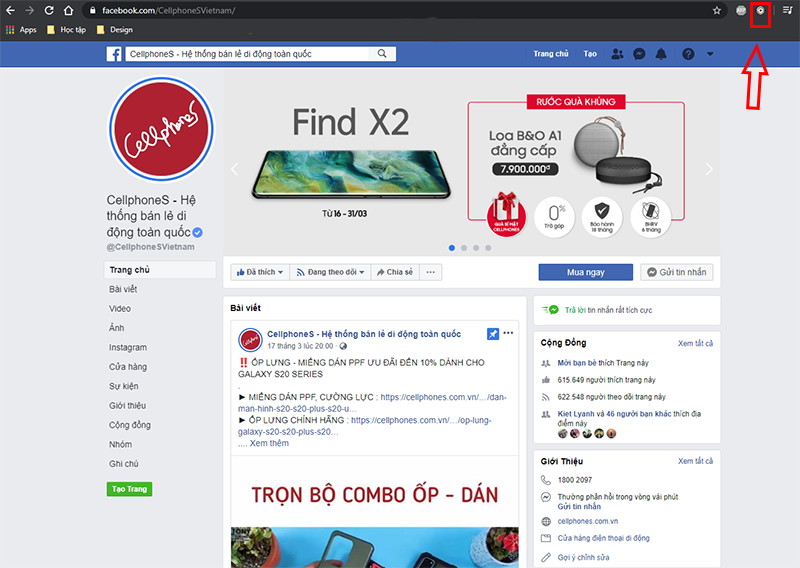Image resolution: width=800 pixels, height=568 pixels.
Task: Click the Mua ngay button
Action: (x=586, y=272)
